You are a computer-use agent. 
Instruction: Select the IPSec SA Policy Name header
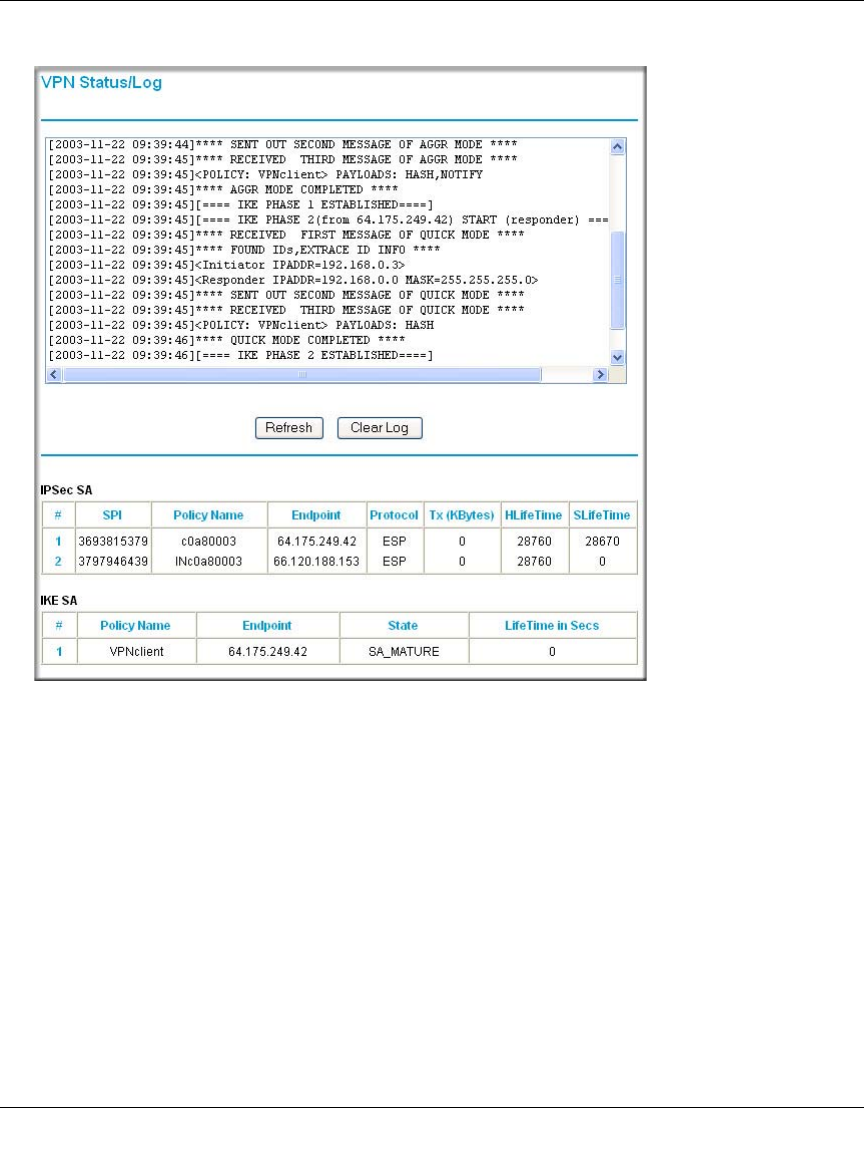(208, 515)
